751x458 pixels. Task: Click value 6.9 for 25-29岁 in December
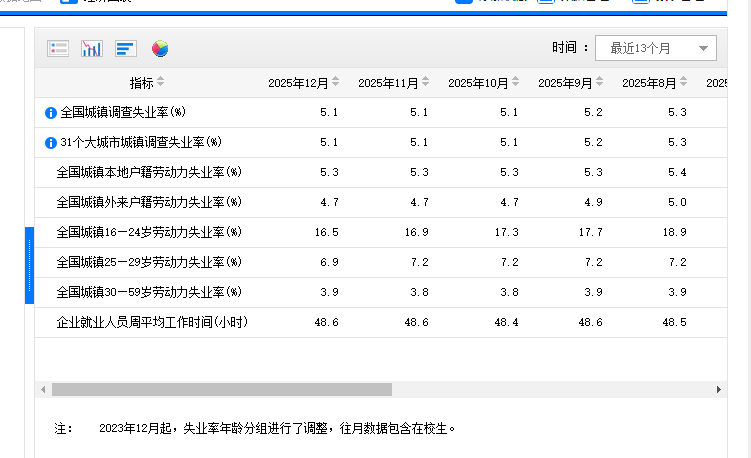330,263
